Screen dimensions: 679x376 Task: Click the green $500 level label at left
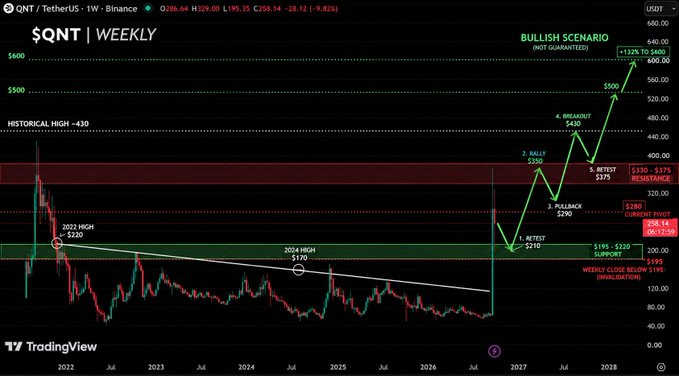coord(16,91)
